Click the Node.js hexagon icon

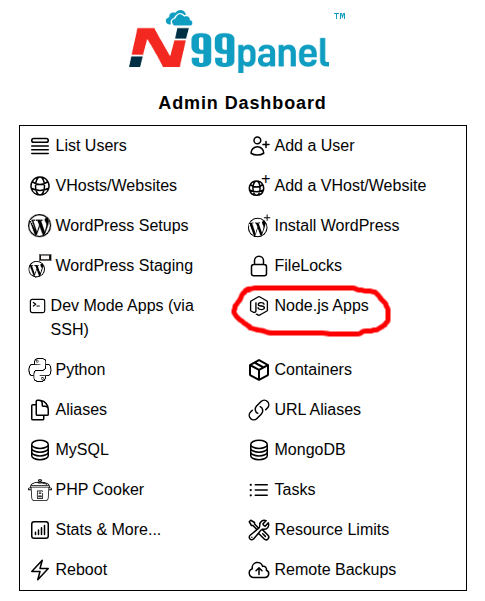tap(259, 306)
